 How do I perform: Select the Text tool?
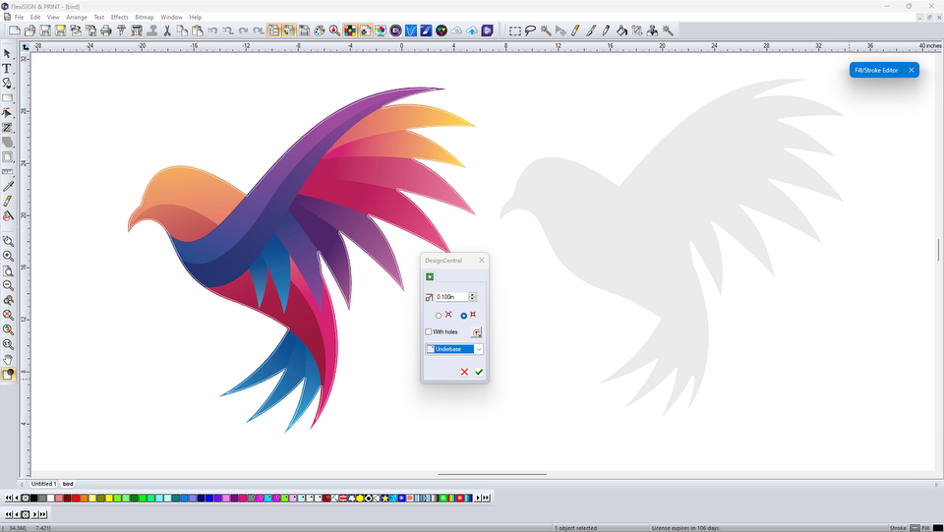[x=7, y=69]
